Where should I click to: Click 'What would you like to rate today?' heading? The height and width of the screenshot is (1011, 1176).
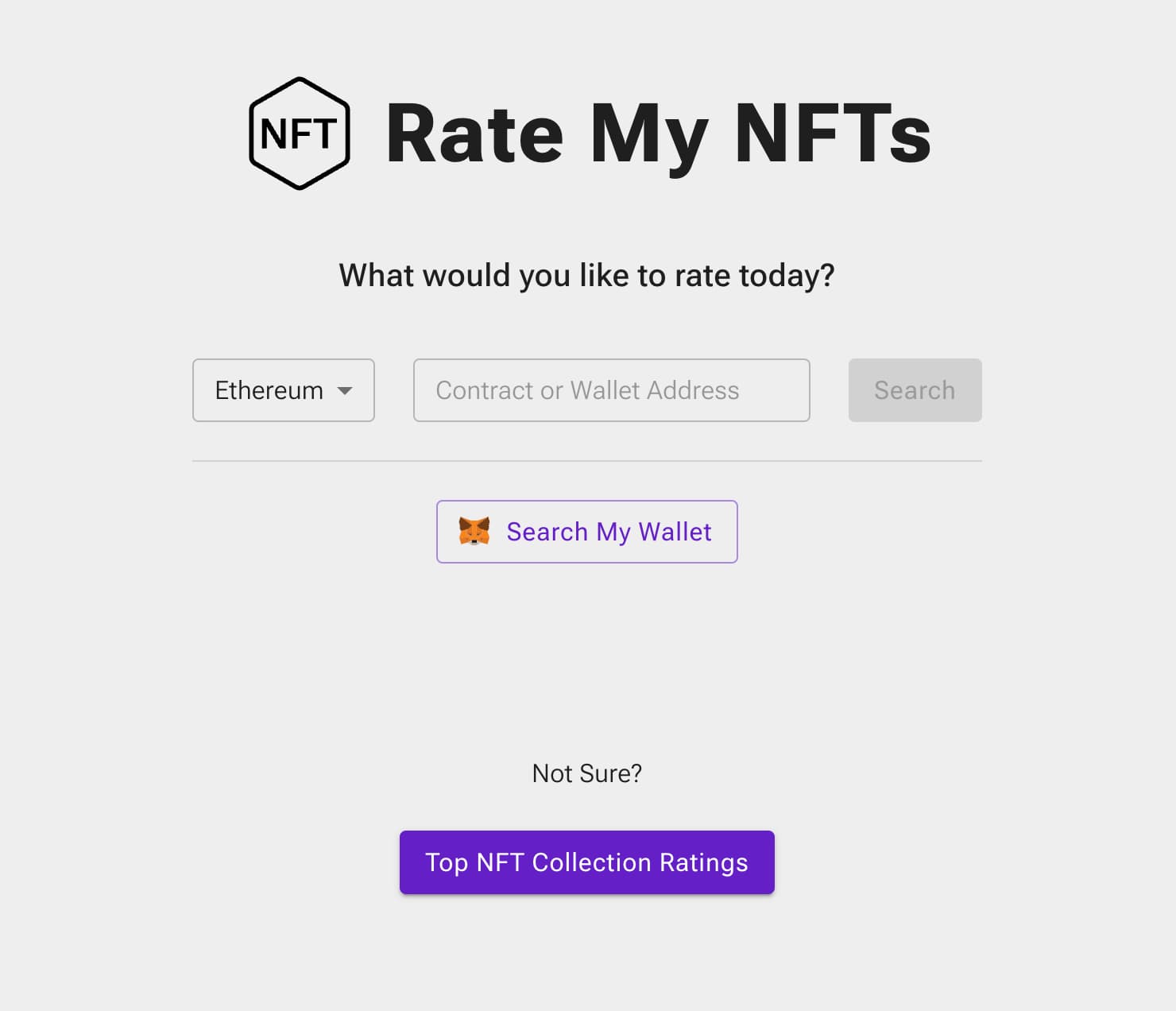click(586, 275)
